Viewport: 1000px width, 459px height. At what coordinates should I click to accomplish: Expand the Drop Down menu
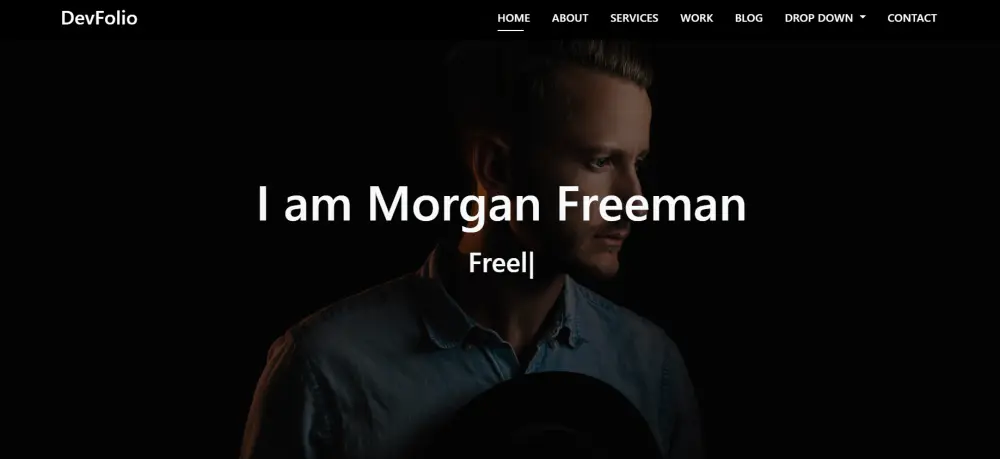click(x=825, y=18)
